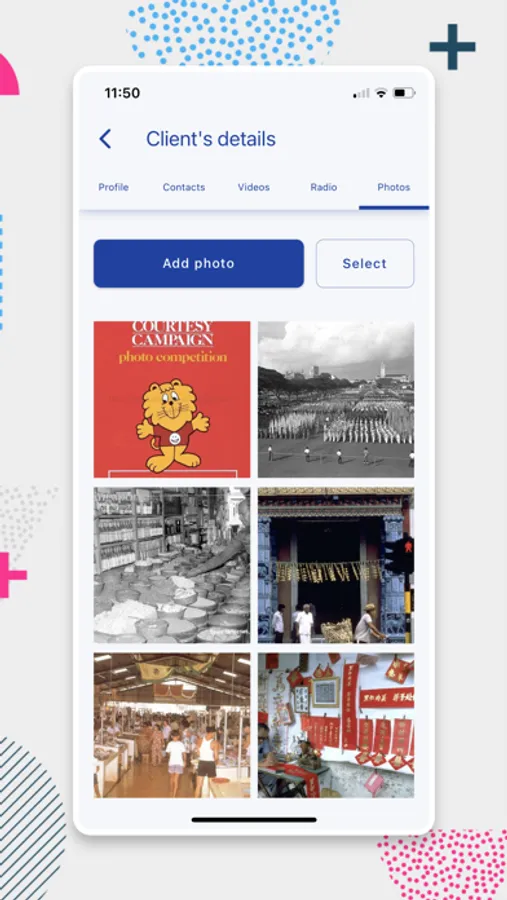The height and width of the screenshot is (900, 507).
Task: Switch to the Profile tab
Action: [113, 187]
